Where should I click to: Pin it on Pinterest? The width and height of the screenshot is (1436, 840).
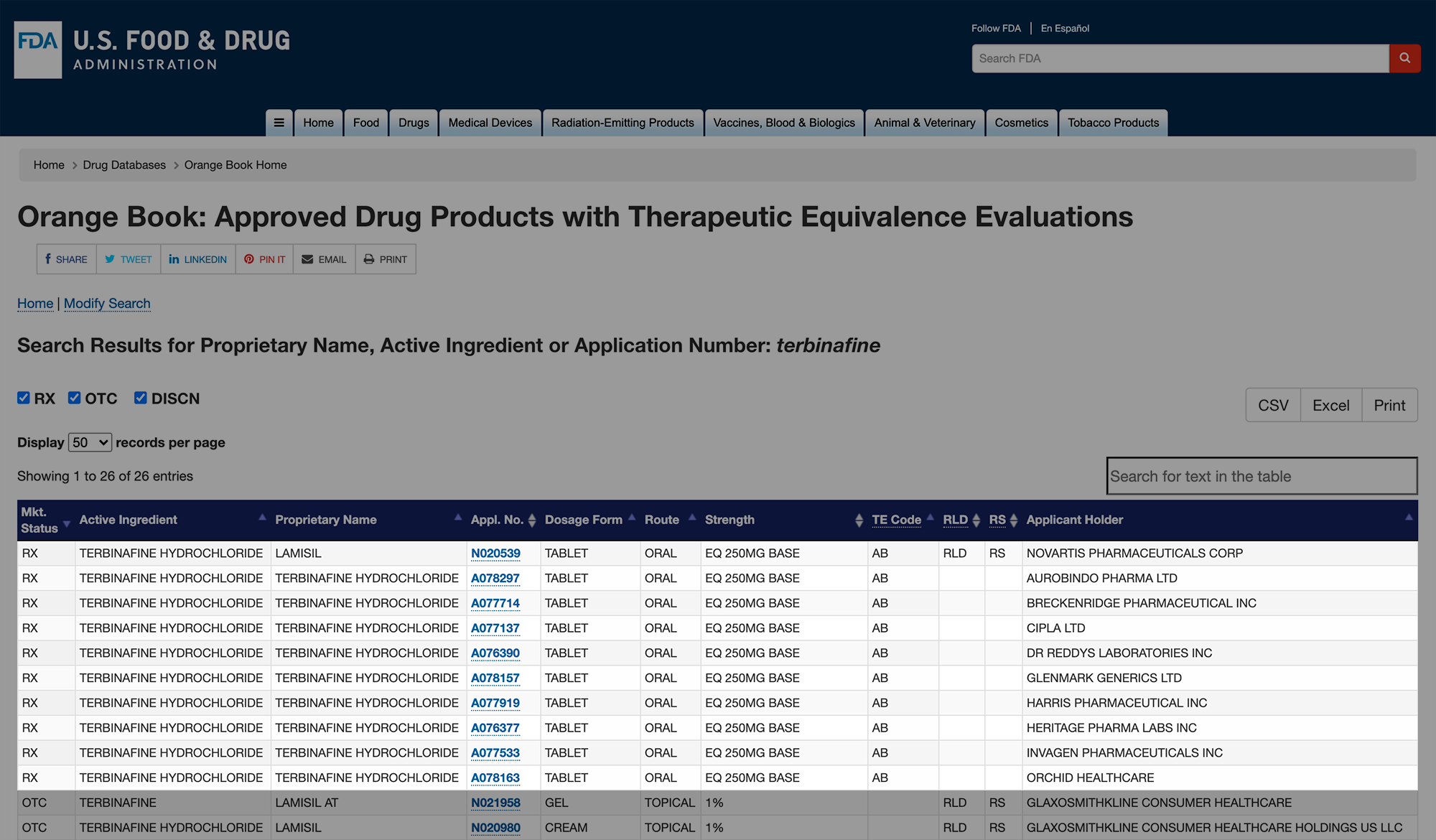pos(264,259)
